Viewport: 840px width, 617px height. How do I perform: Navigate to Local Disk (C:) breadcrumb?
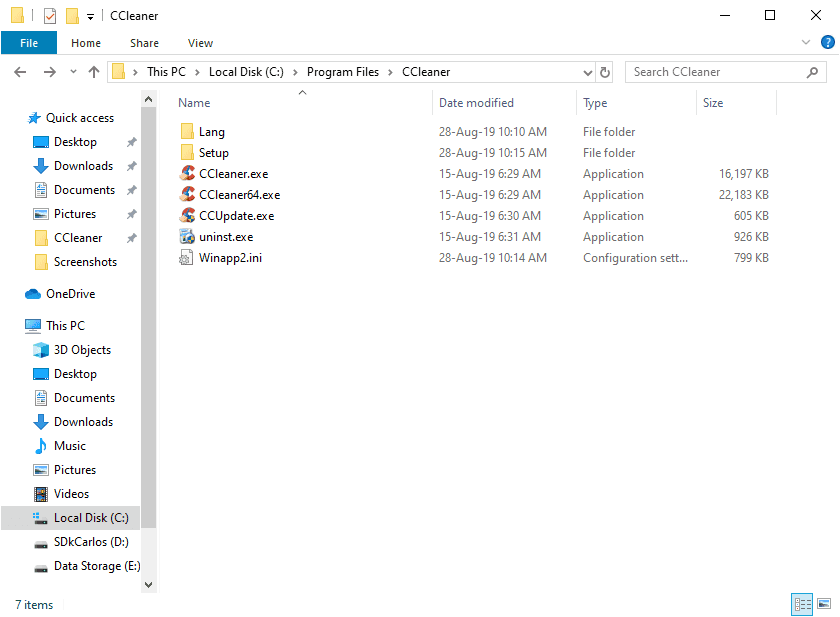tap(246, 72)
